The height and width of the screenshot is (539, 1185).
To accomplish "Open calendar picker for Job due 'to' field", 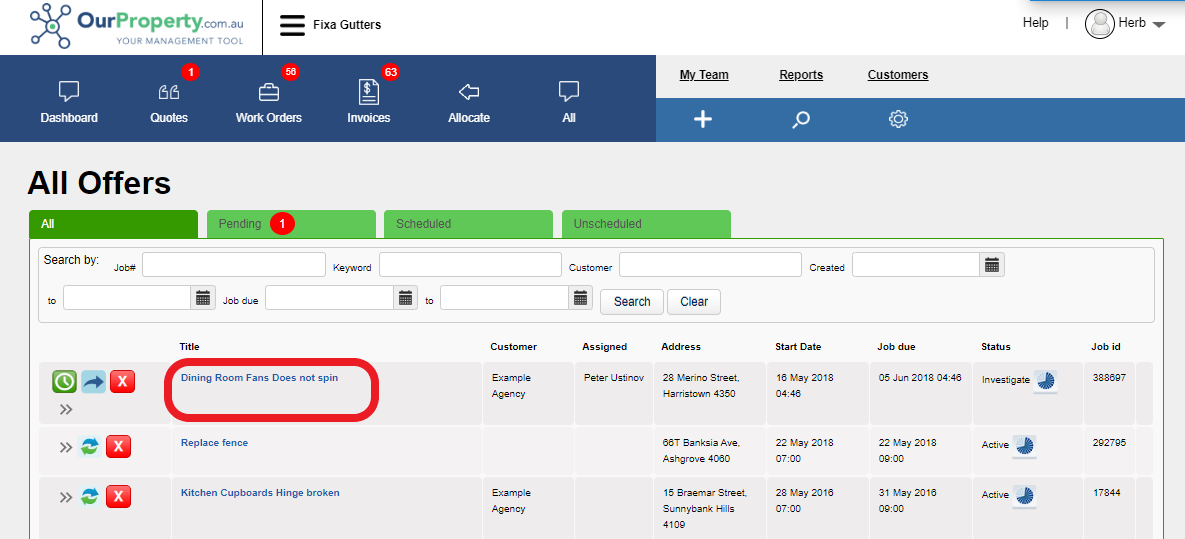I will pyautogui.click(x=580, y=298).
